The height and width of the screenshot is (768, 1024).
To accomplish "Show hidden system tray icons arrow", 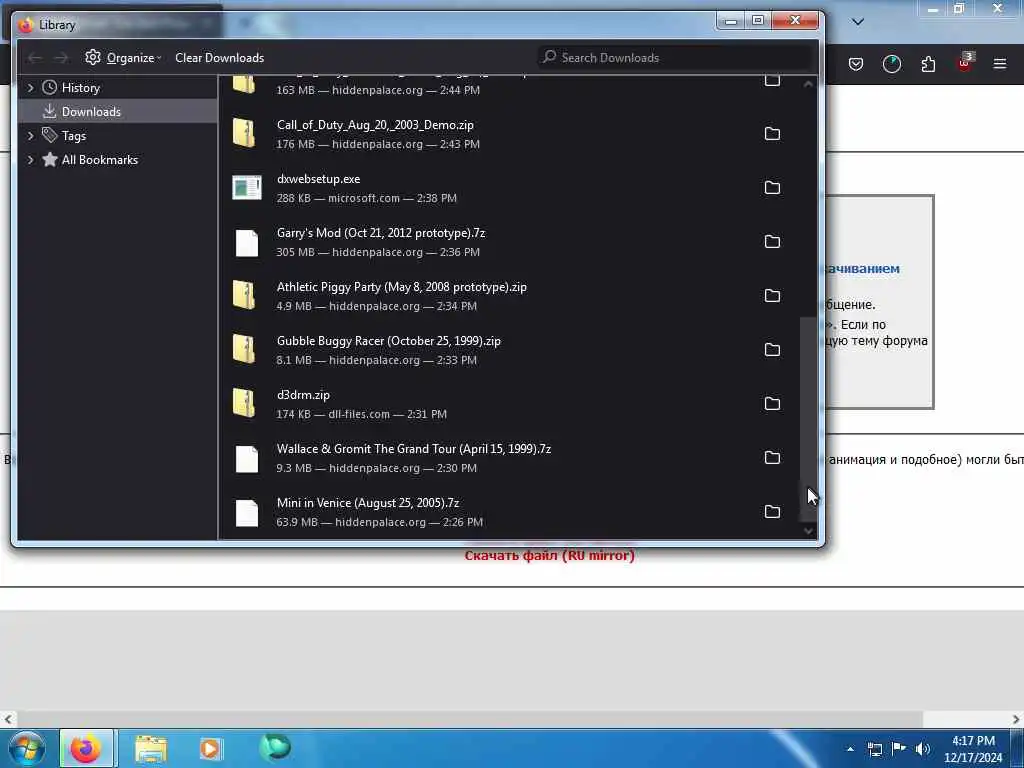I will click(850, 750).
